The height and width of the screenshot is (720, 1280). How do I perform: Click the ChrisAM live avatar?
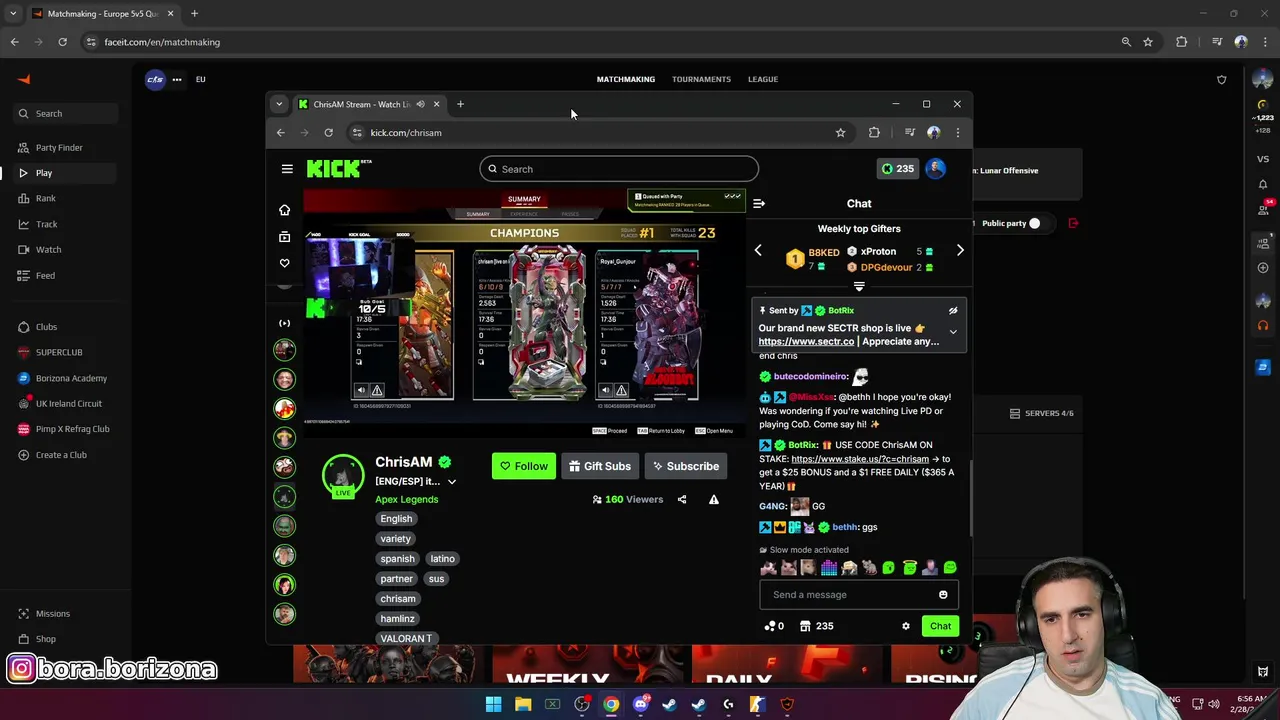pyautogui.click(x=343, y=475)
